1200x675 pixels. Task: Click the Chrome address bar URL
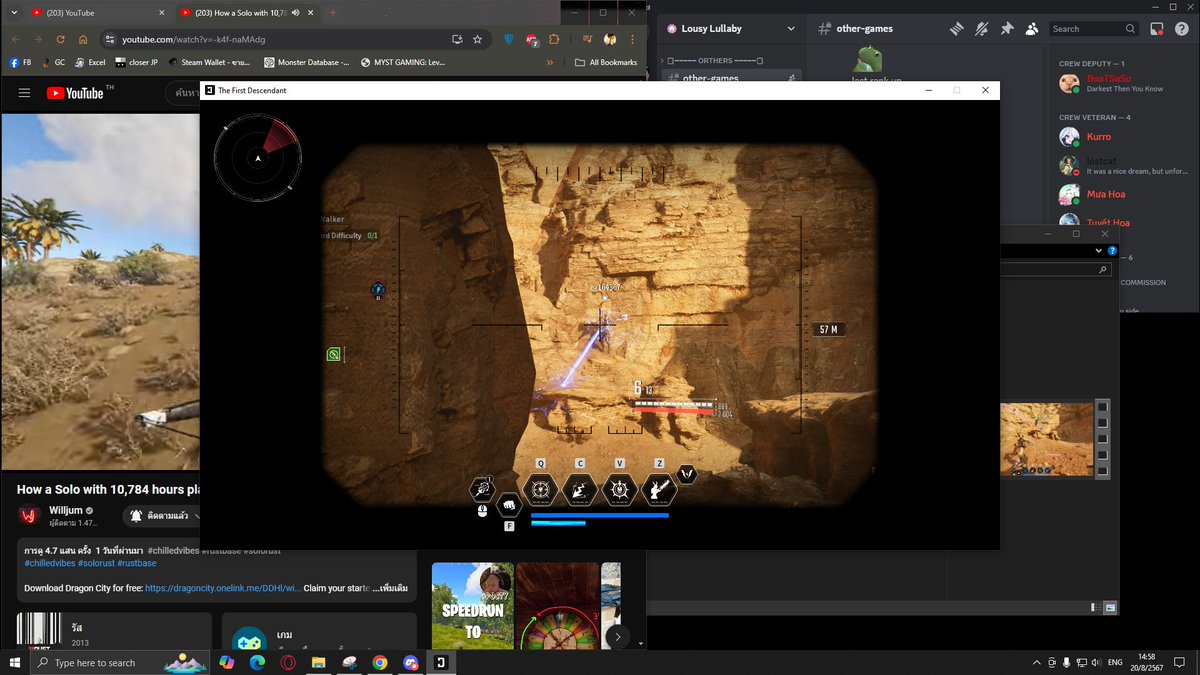[x=193, y=39]
